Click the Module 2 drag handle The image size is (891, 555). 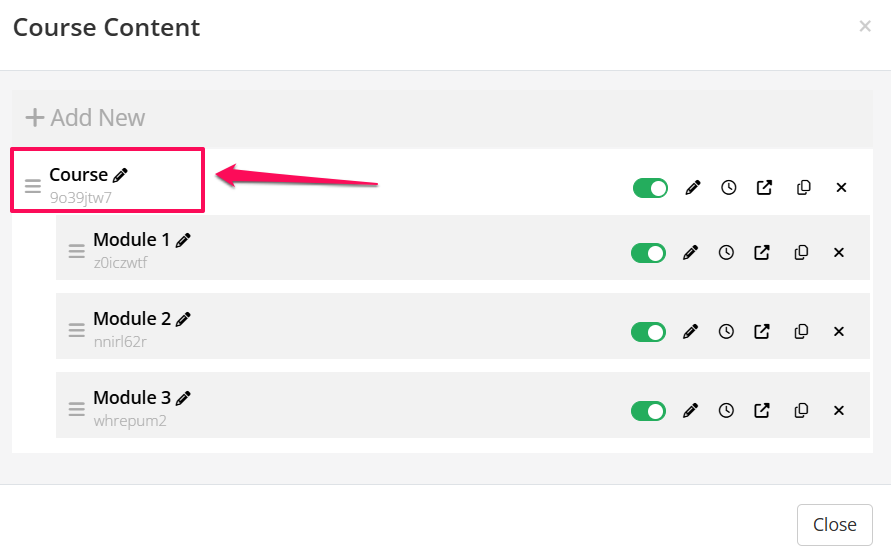click(77, 330)
